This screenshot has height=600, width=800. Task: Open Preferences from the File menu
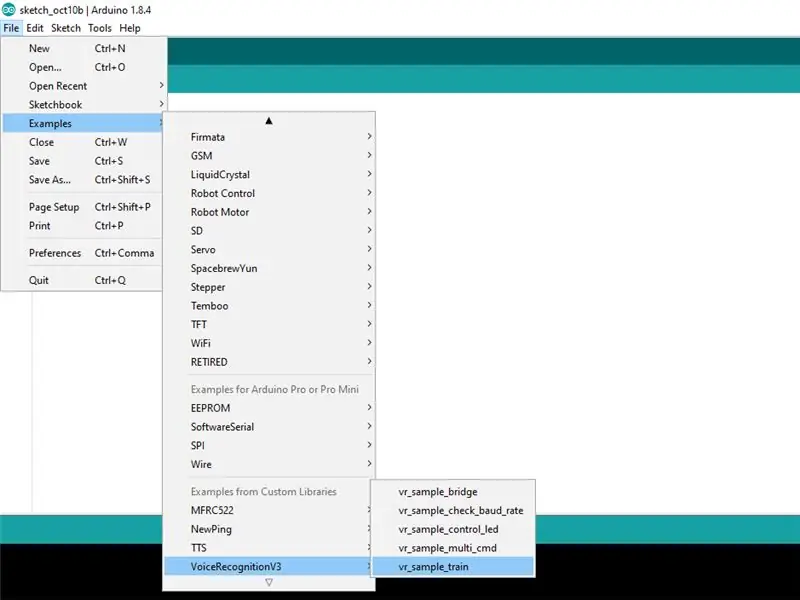coord(84,253)
